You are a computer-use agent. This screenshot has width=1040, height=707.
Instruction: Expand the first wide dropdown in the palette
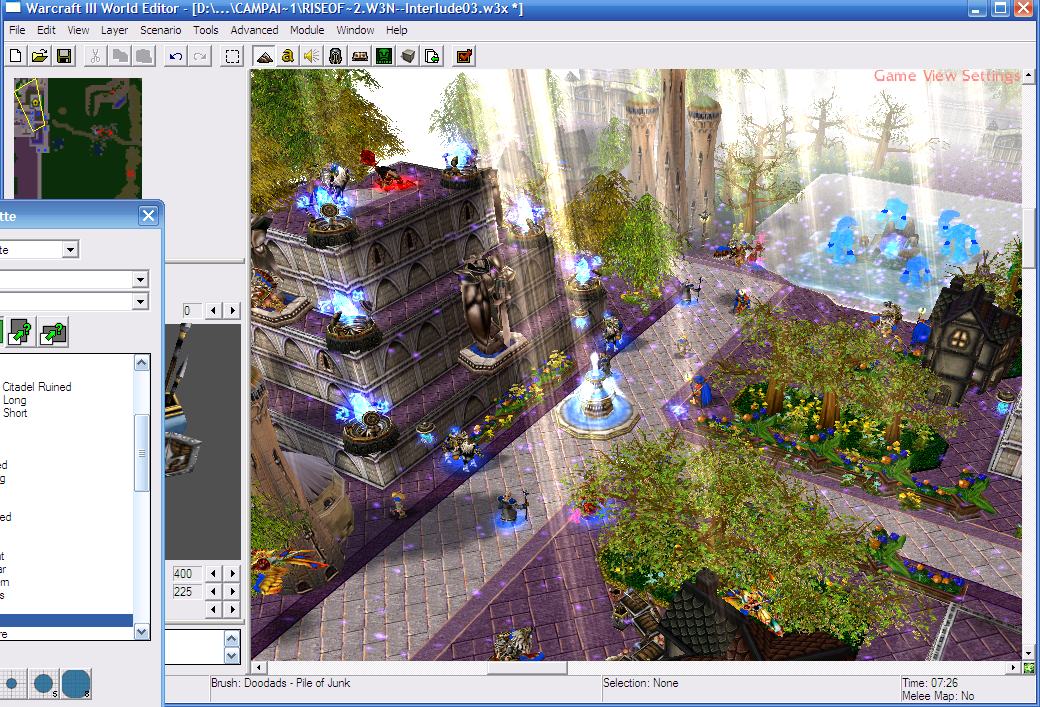point(140,279)
